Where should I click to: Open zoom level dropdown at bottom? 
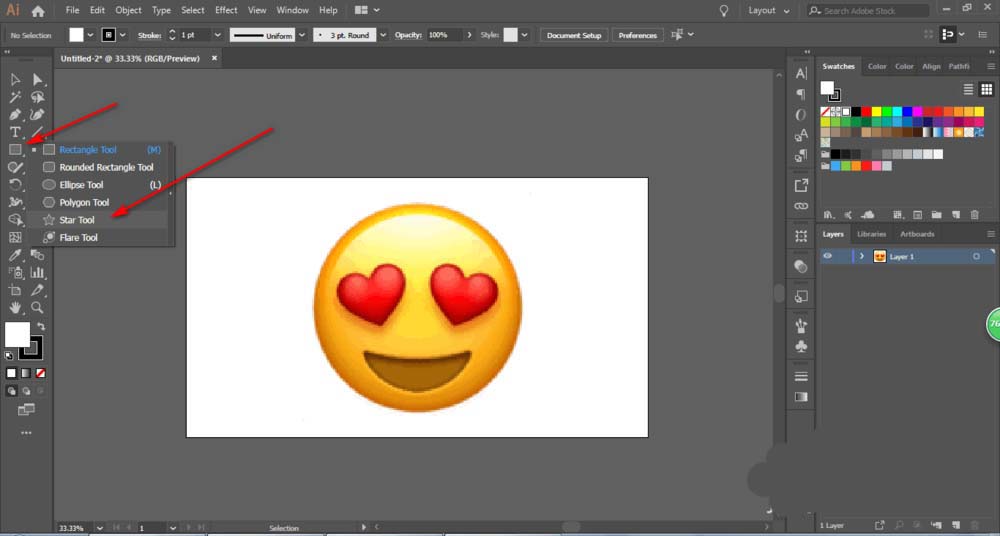[x=99, y=528]
